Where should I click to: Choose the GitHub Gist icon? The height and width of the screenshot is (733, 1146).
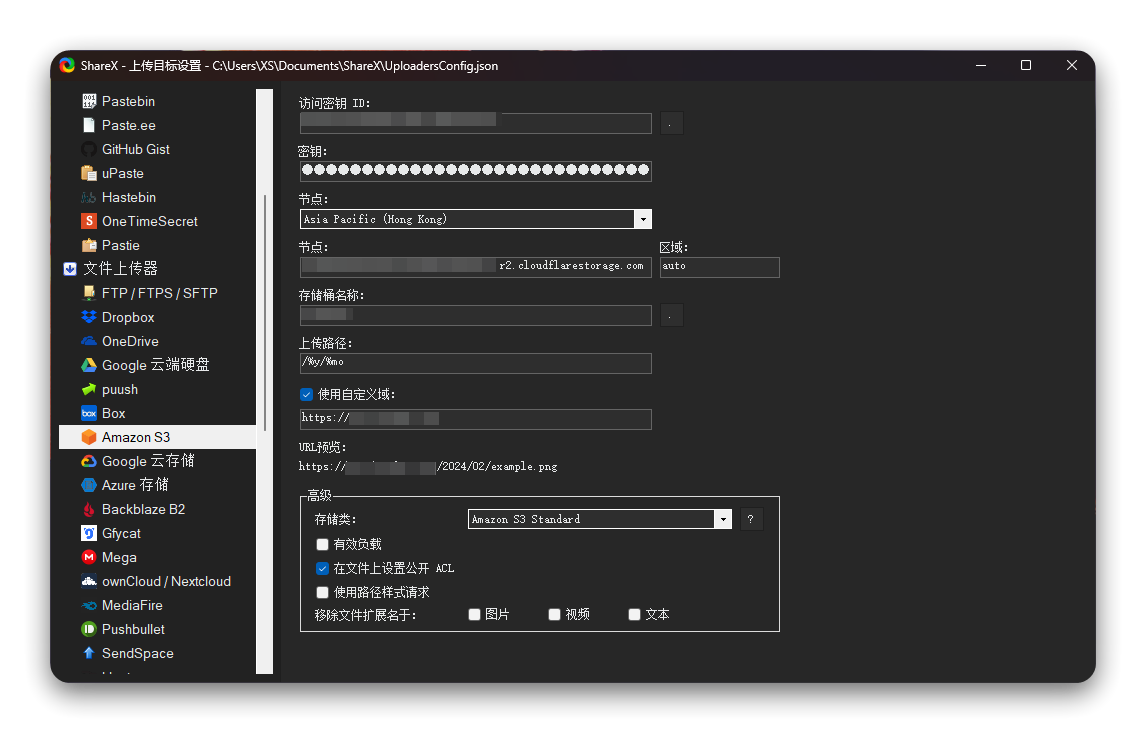[x=89, y=149]
